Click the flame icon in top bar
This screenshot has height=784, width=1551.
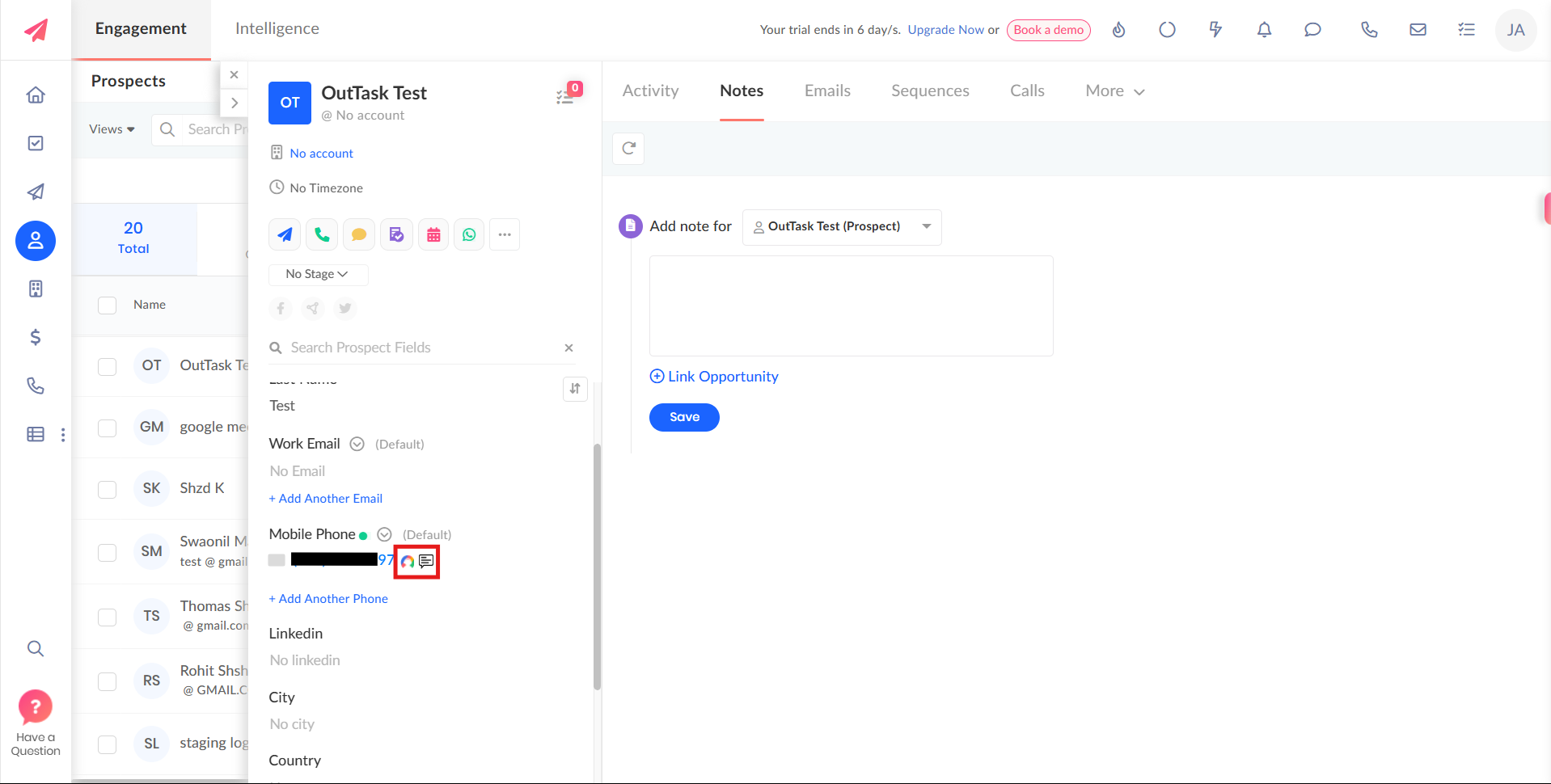click(x=1118, y=30)
